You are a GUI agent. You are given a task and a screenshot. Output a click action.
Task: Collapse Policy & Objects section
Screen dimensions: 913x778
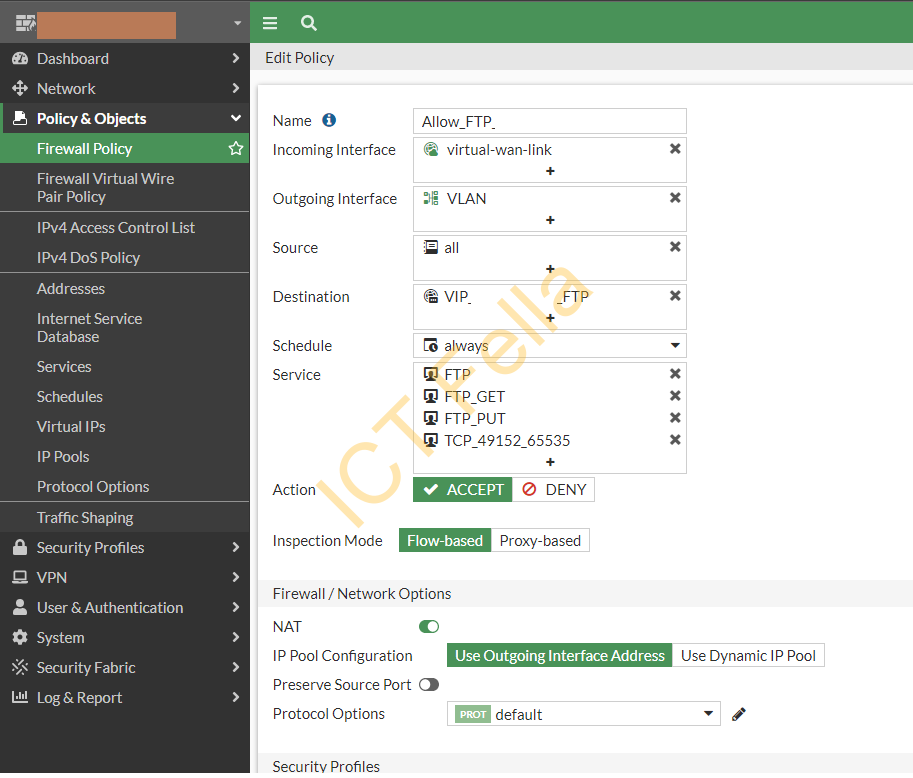(236, 118)
